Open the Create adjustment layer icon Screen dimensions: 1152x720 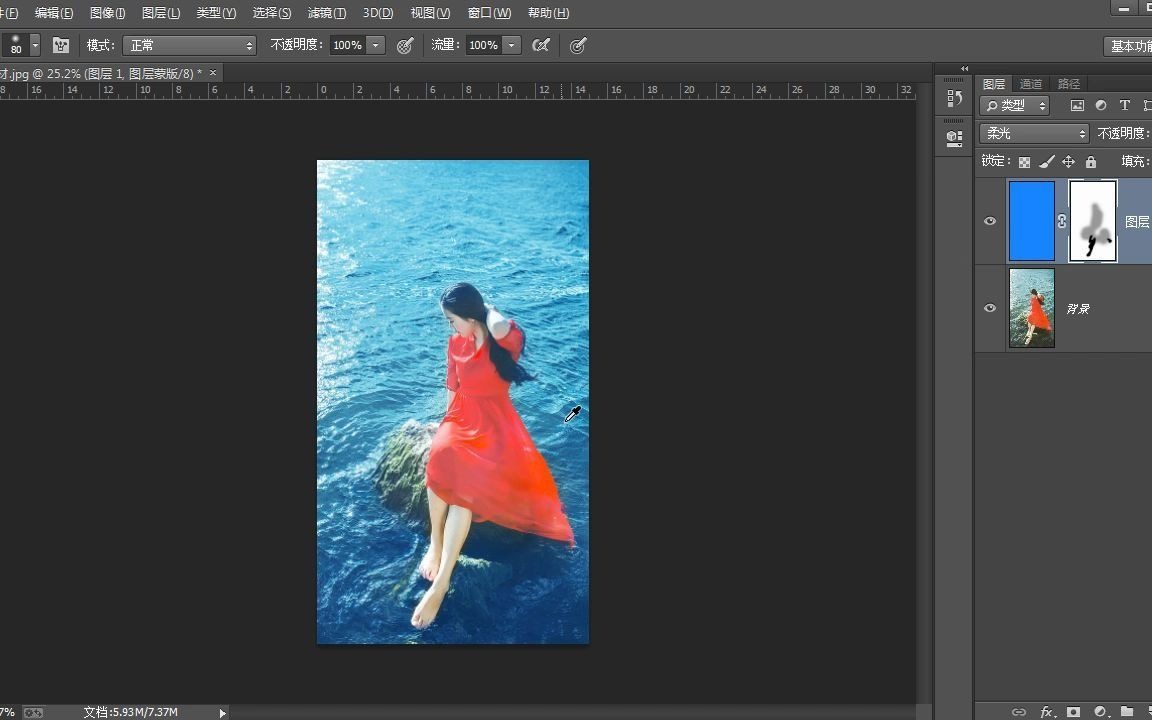pyautogui.click(x=1098, y=712)
